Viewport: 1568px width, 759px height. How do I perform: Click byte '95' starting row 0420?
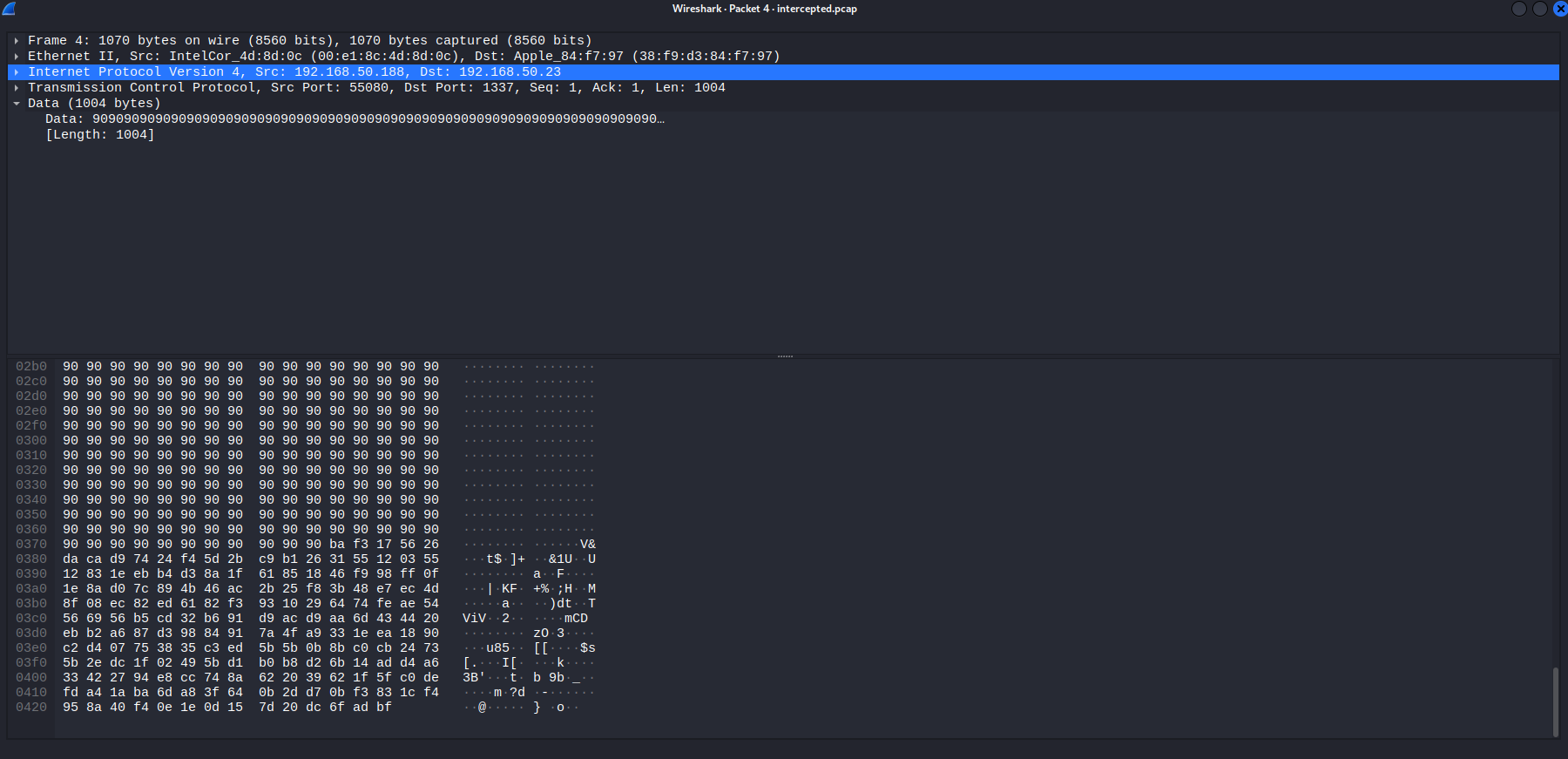(x=71, y=708)
